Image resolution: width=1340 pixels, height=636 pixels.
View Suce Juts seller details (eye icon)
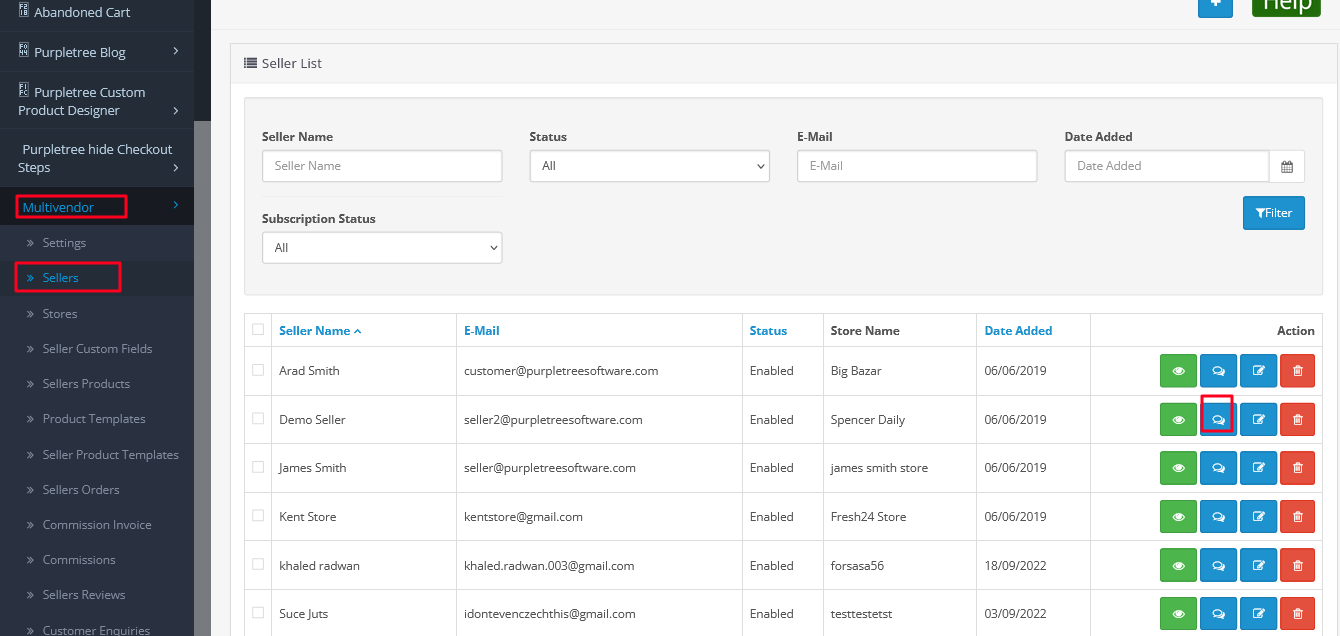coord(1179,614)
